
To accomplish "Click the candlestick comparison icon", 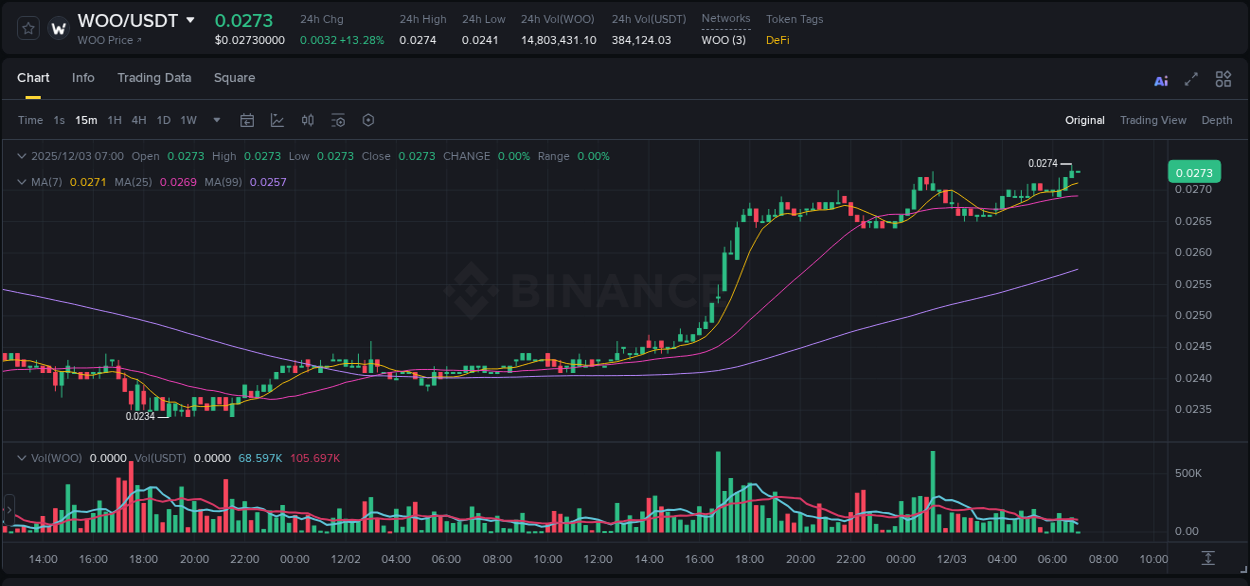I will (307, 120).
